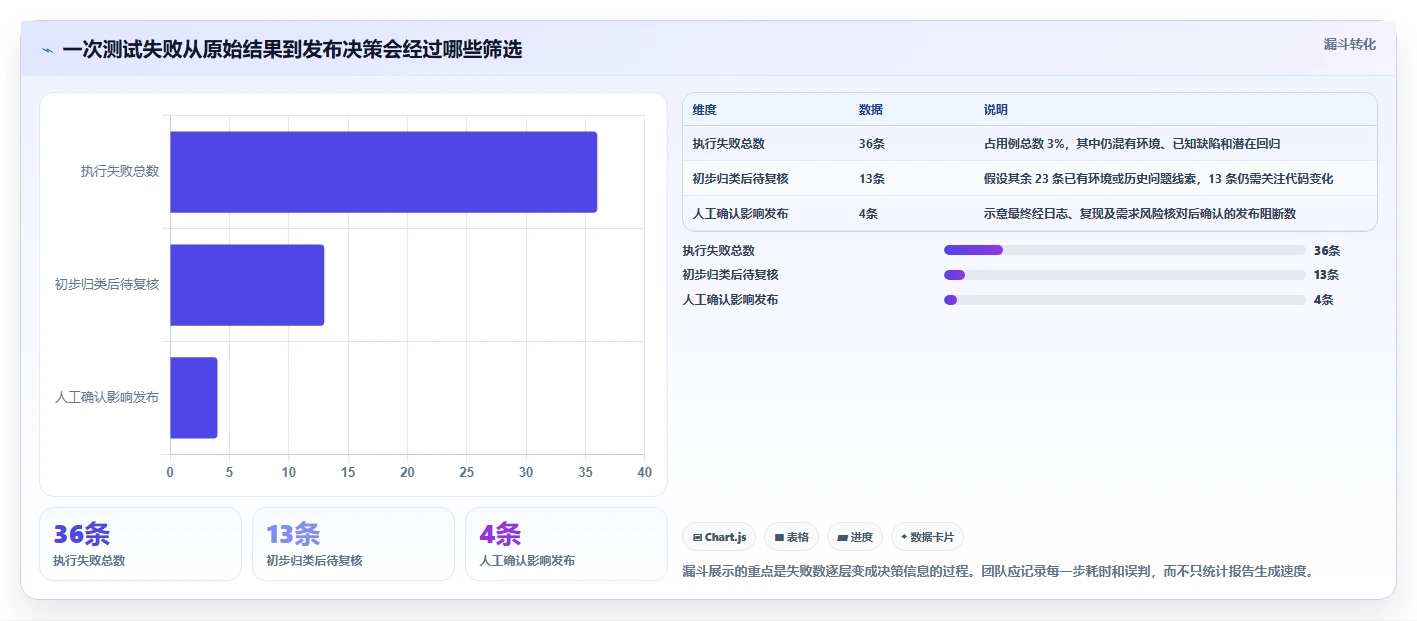1417x621 pixels.
Task: Click the 数据卡片 tag chip
Action: point(927,537)
